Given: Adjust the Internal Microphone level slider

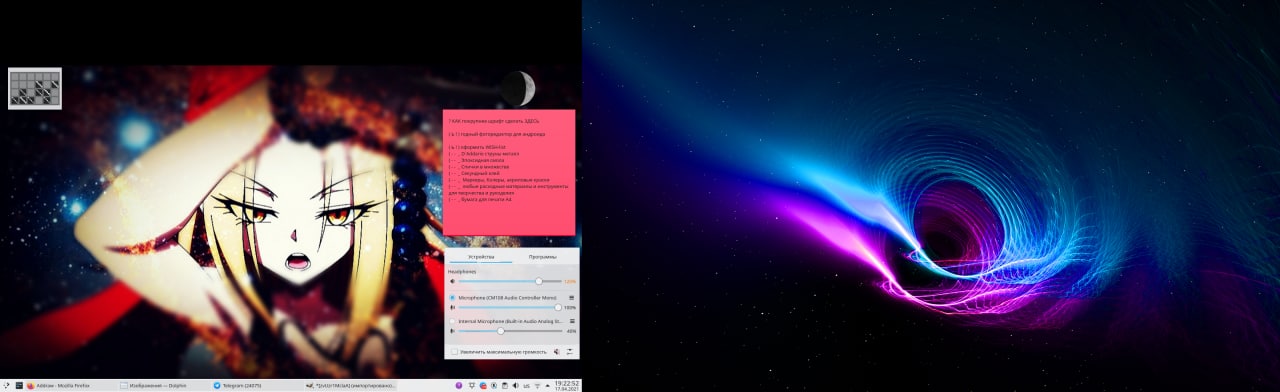Looking at the screenshot, I should pyautogui.click(x=509, y=331).
